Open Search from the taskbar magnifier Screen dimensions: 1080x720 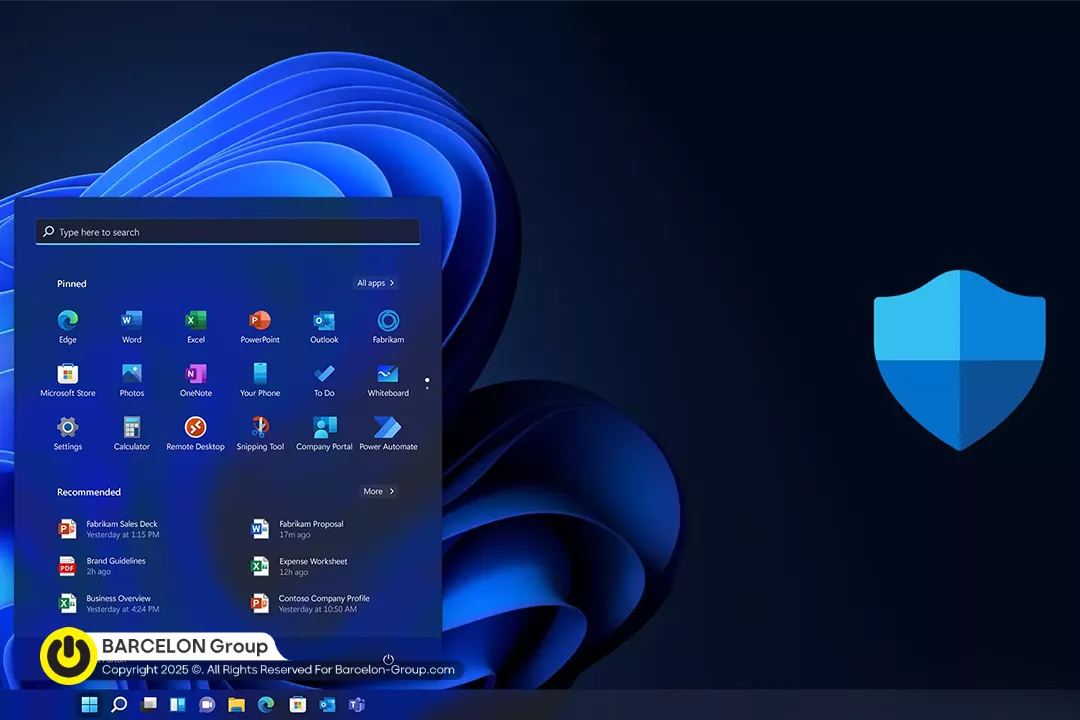coord(119,704)
